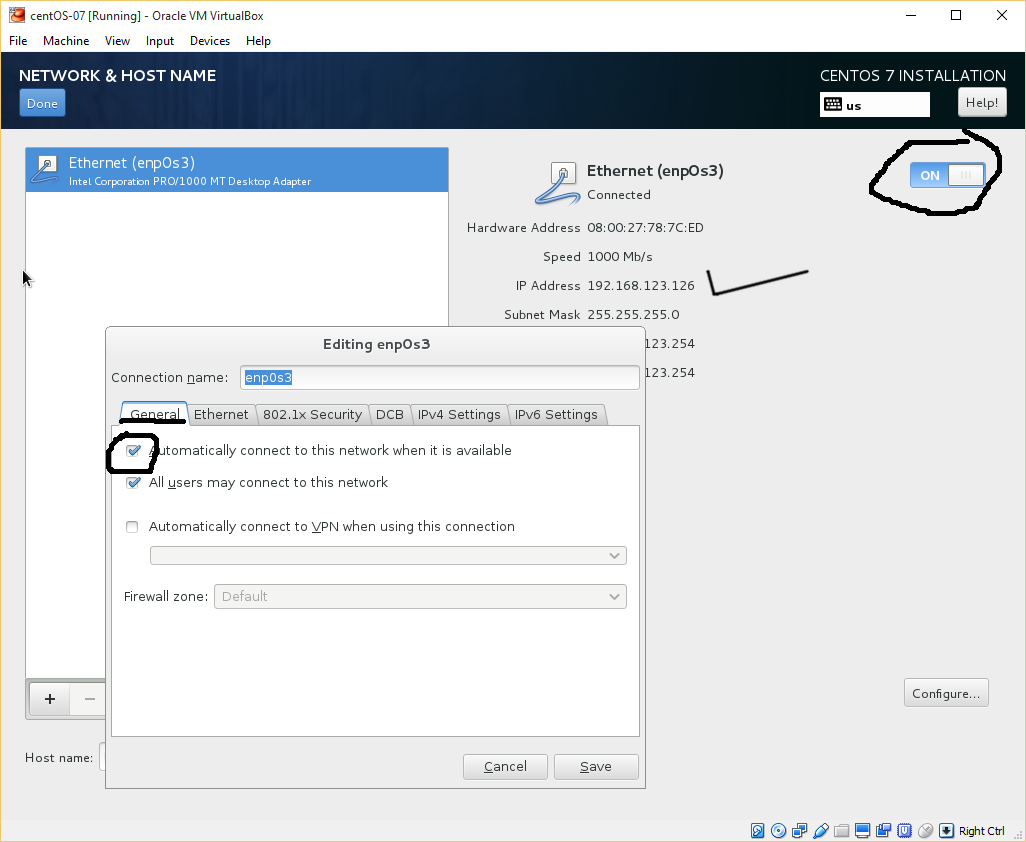The width and height of the screenshot is (1026, 842).
Task: Switch to the Ethernet tab
Action: pyautogui.click(x=221, y=414)
